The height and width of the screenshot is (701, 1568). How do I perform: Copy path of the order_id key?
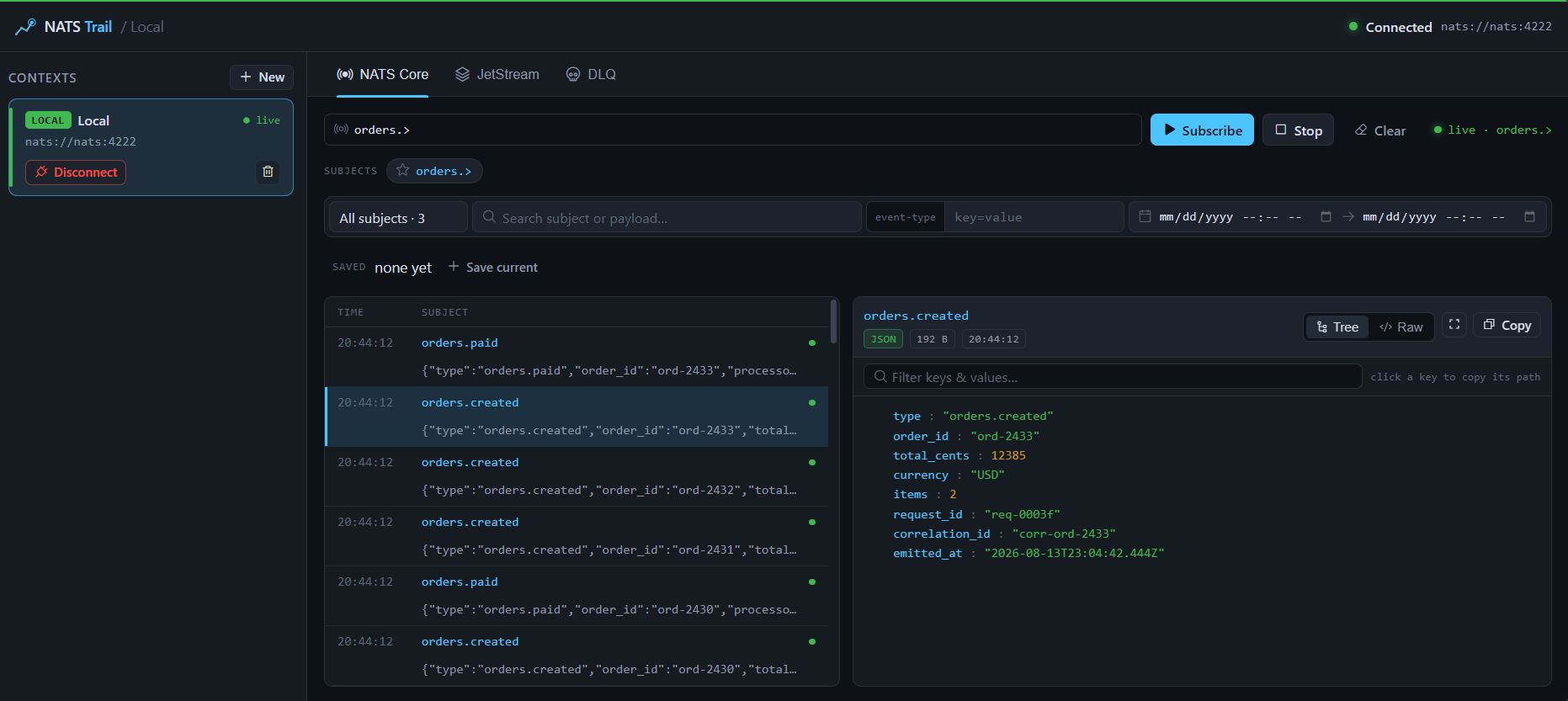(921, 436)
